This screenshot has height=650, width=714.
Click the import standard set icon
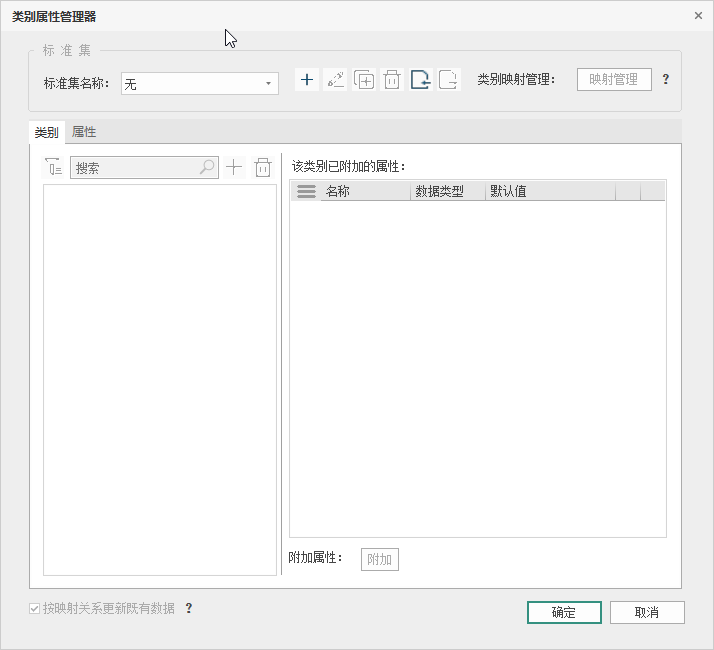pyautogui.click(x=421, y=81)
